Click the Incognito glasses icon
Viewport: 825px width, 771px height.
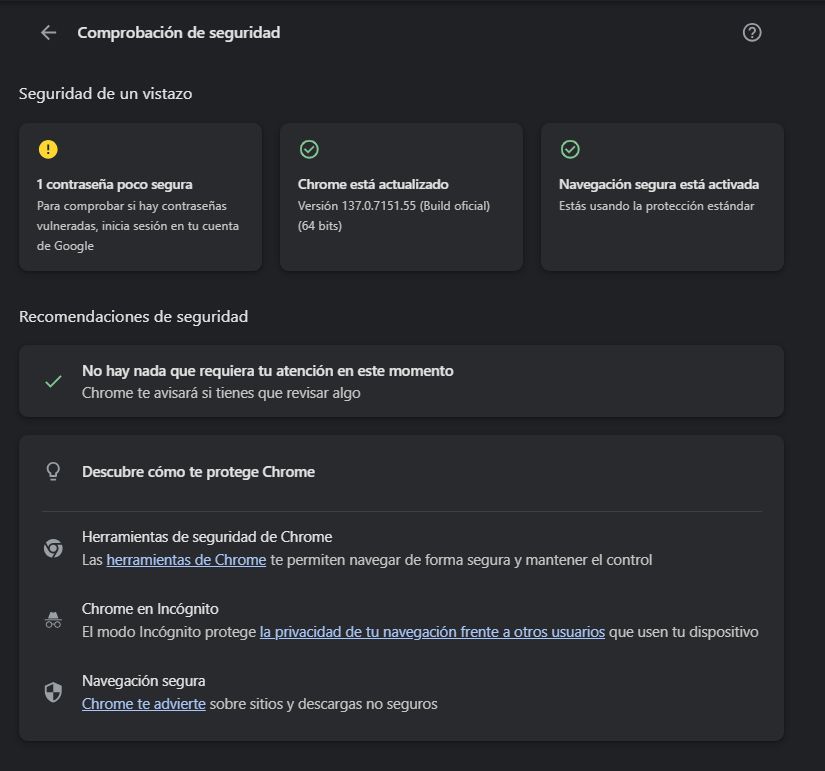pos(53,620)
